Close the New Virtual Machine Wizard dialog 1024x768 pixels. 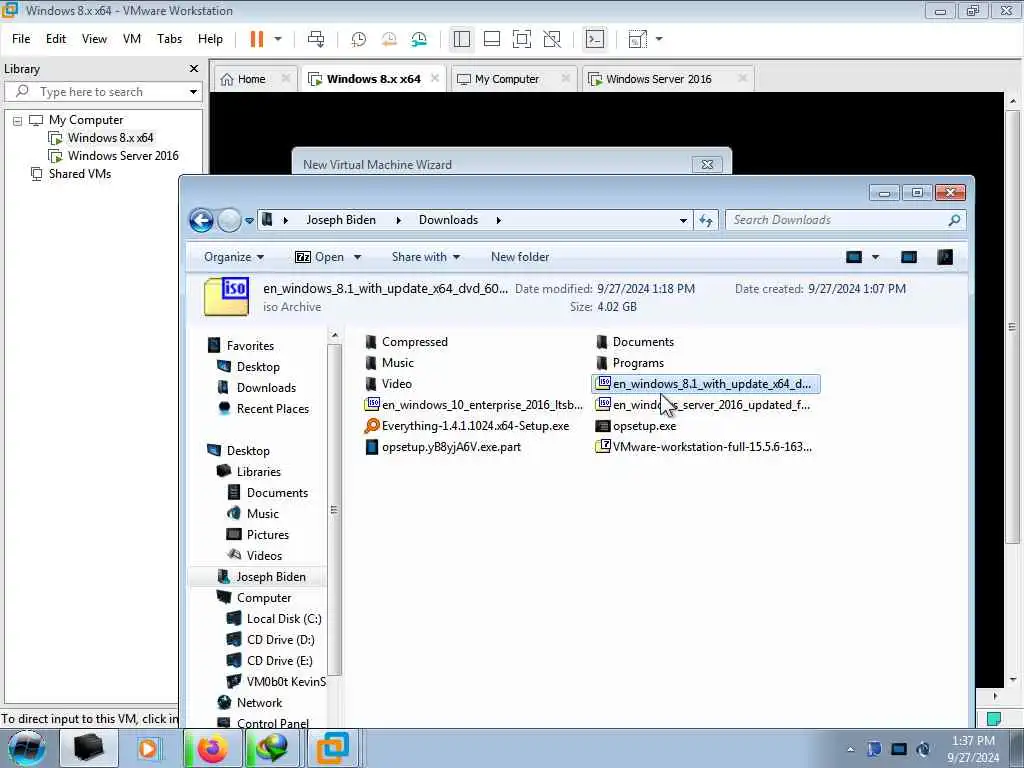tap(707, 165)
